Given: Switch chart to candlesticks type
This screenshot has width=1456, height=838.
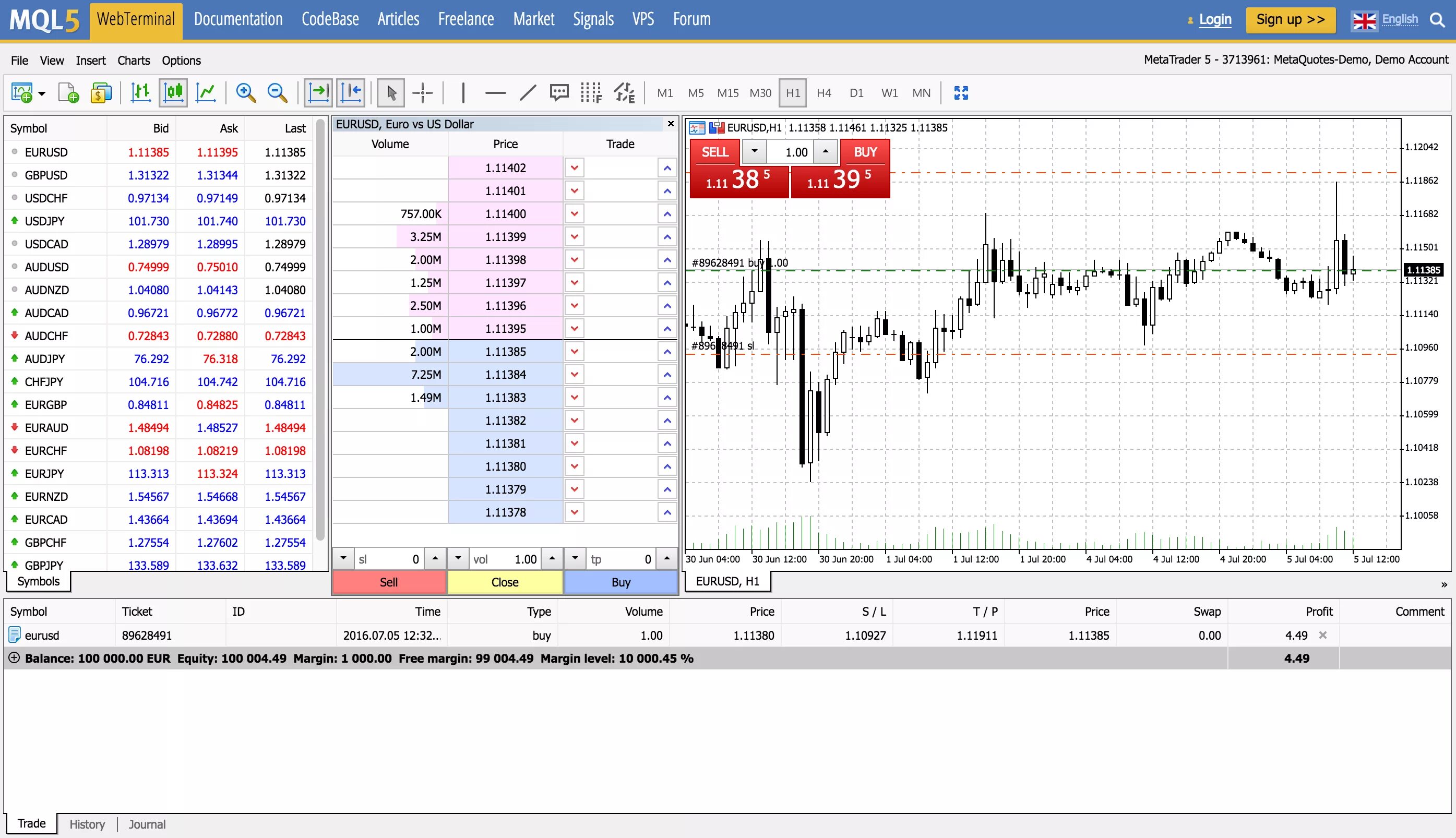Looking at the screenshot, I should point(173,93).
